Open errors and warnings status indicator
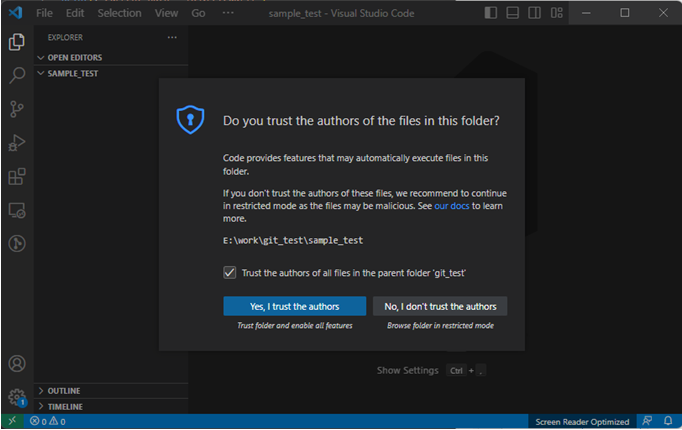Viewport: 682px width, 430px height. (x=48, y=421)
